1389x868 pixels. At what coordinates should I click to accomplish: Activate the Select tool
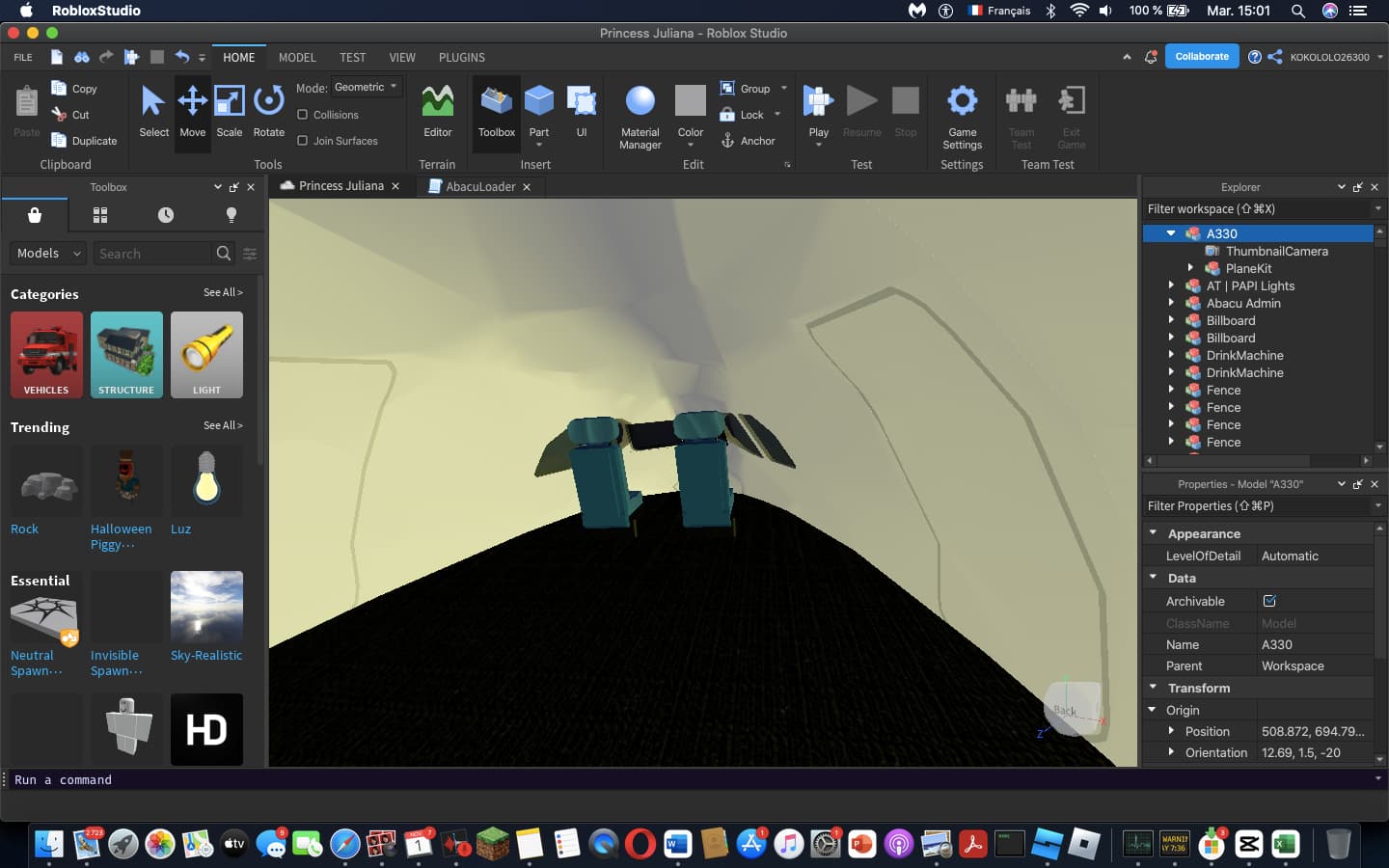(153, 111)
